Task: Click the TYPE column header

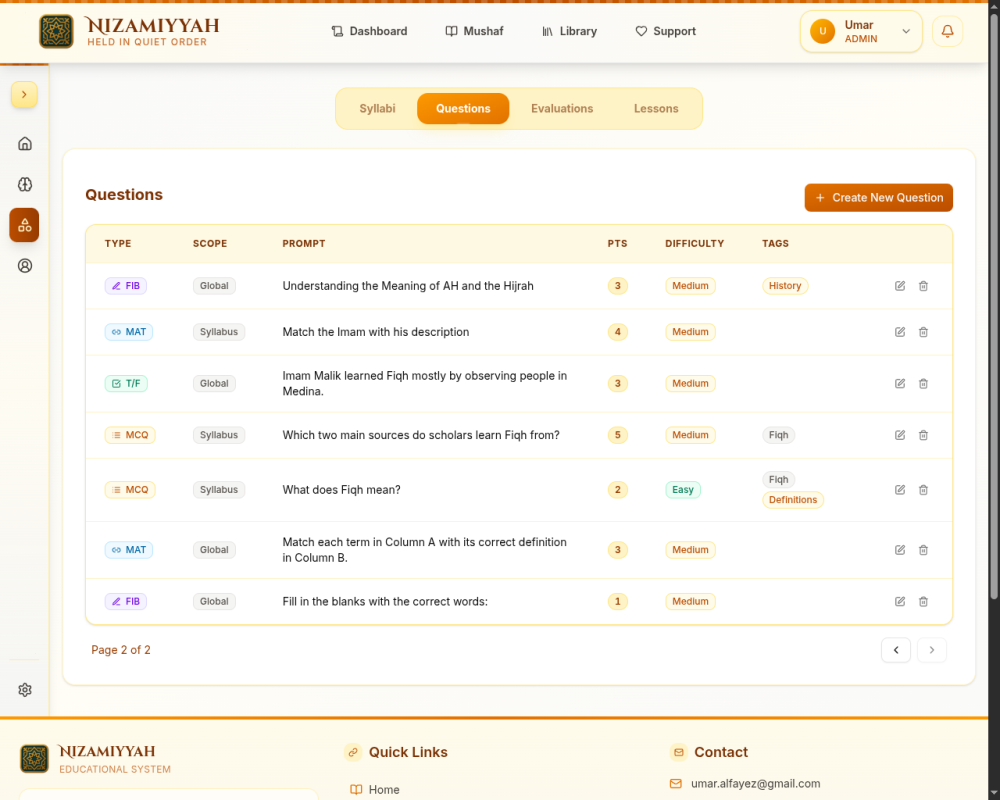Action: pyautogui.click(x=118, y=244)
